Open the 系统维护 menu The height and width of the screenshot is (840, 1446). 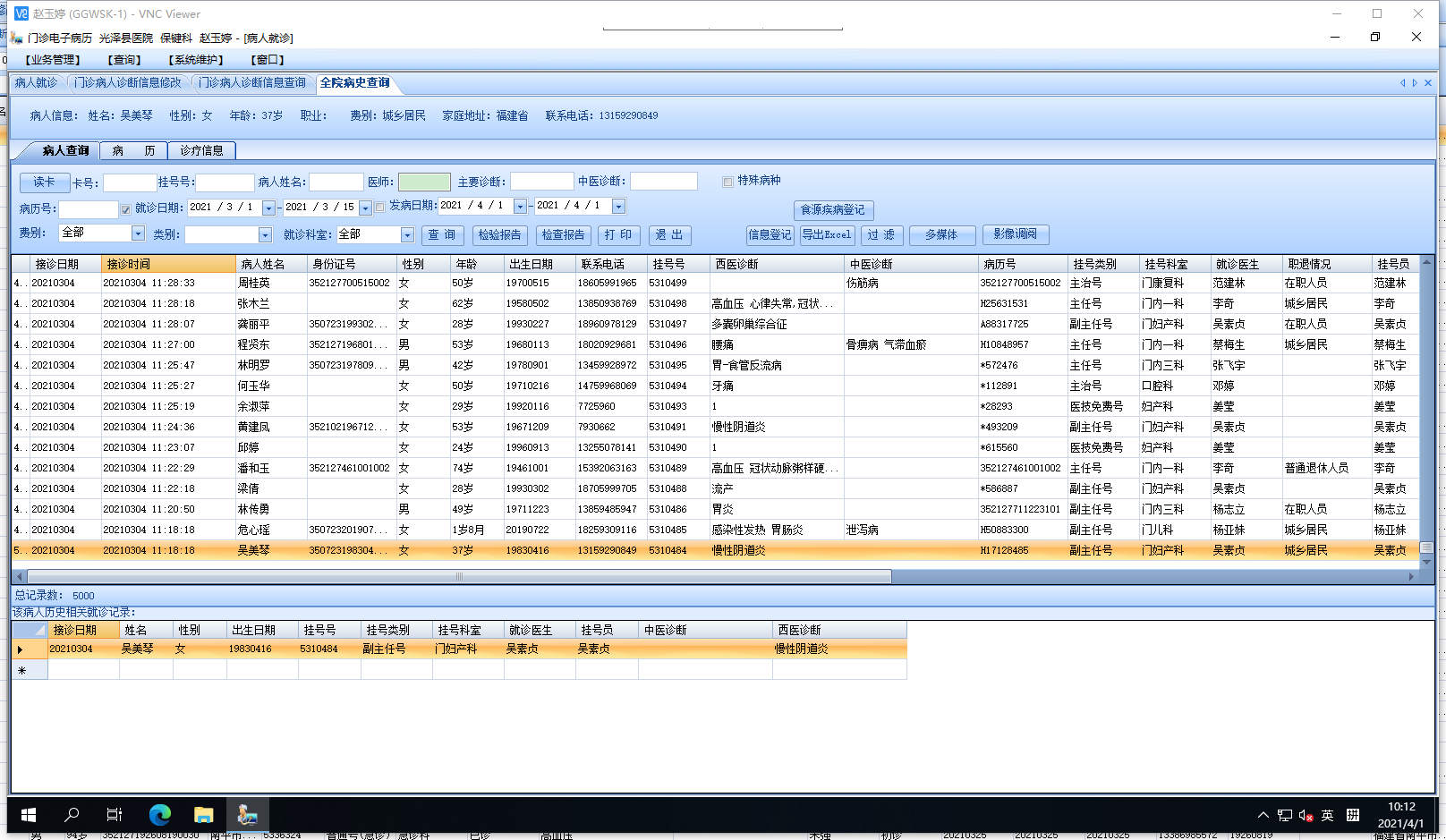[x=196, y=60]
